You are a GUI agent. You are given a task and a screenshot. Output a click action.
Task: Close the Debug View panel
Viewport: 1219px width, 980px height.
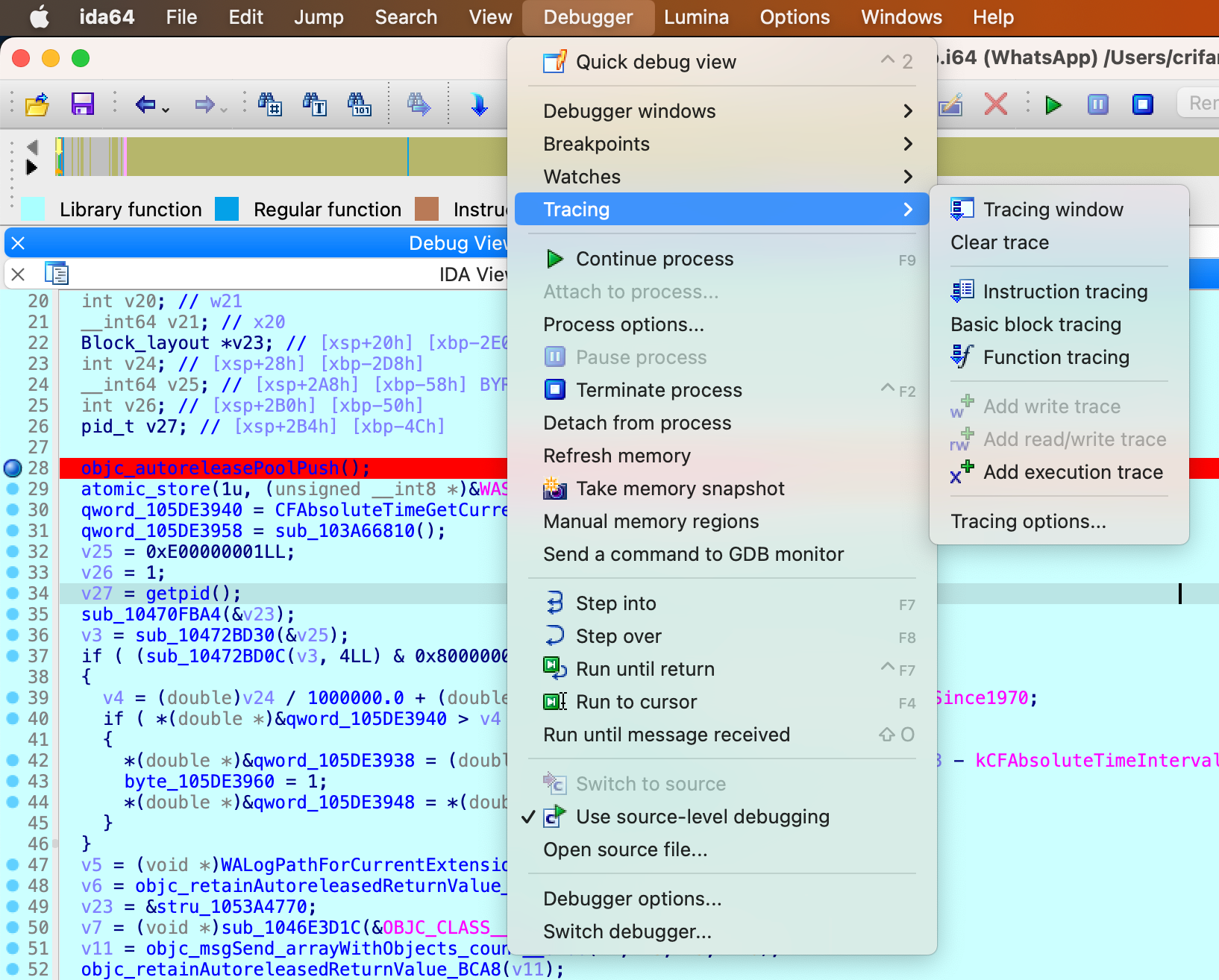19,243
